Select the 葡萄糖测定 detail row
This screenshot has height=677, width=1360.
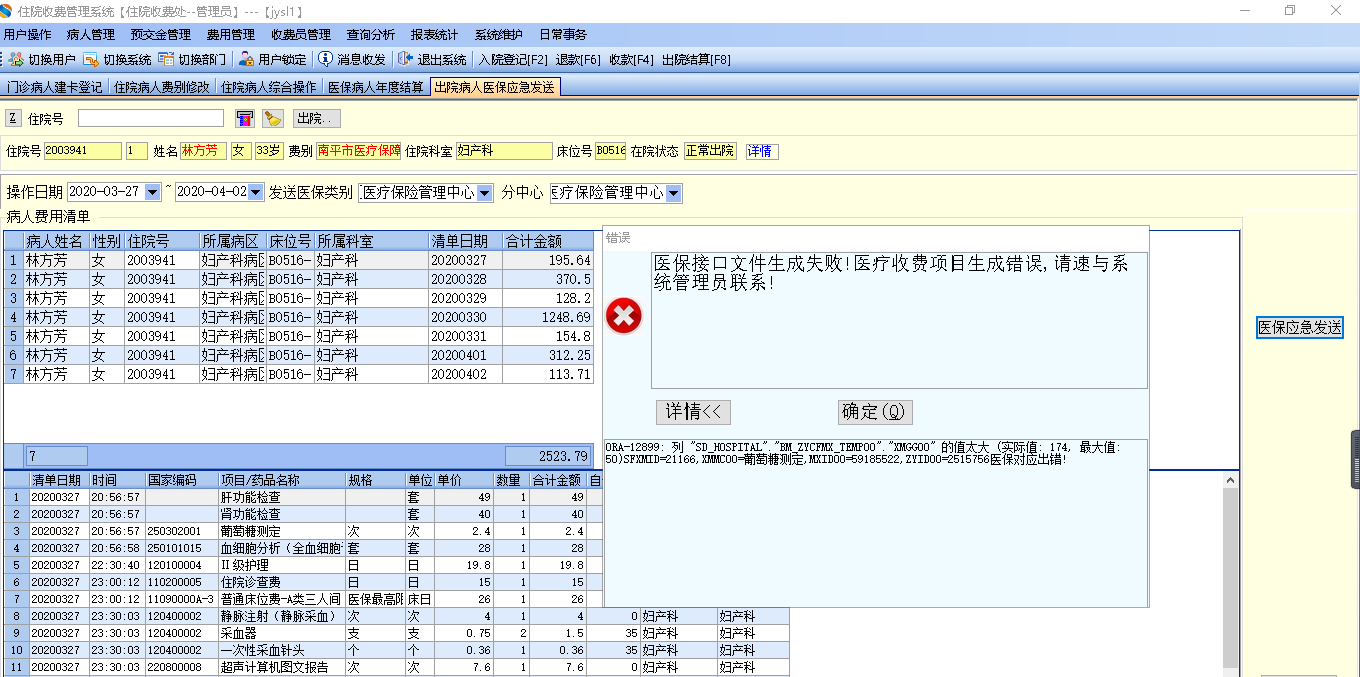pyautogui.click(x=301, y=531)
